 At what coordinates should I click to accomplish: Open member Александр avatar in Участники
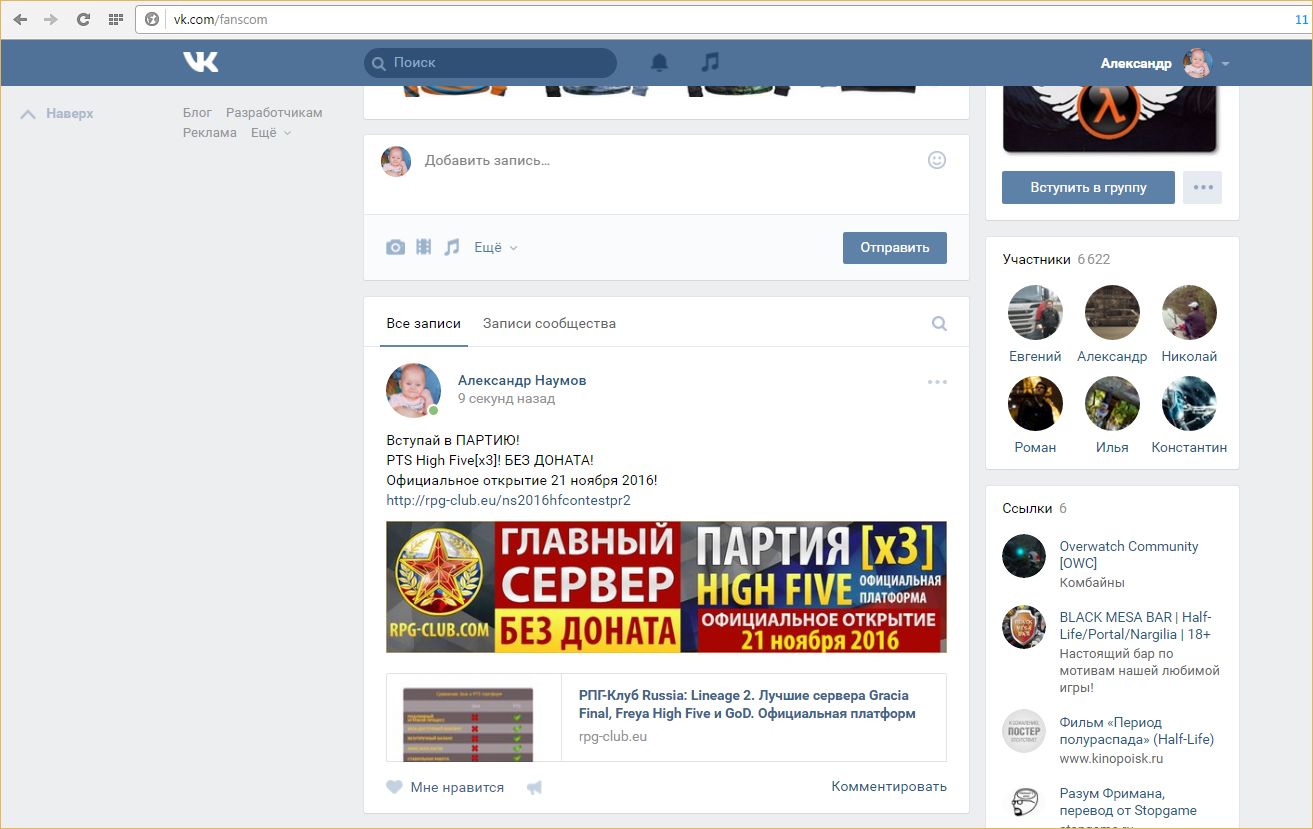[x=1112, y=312]
